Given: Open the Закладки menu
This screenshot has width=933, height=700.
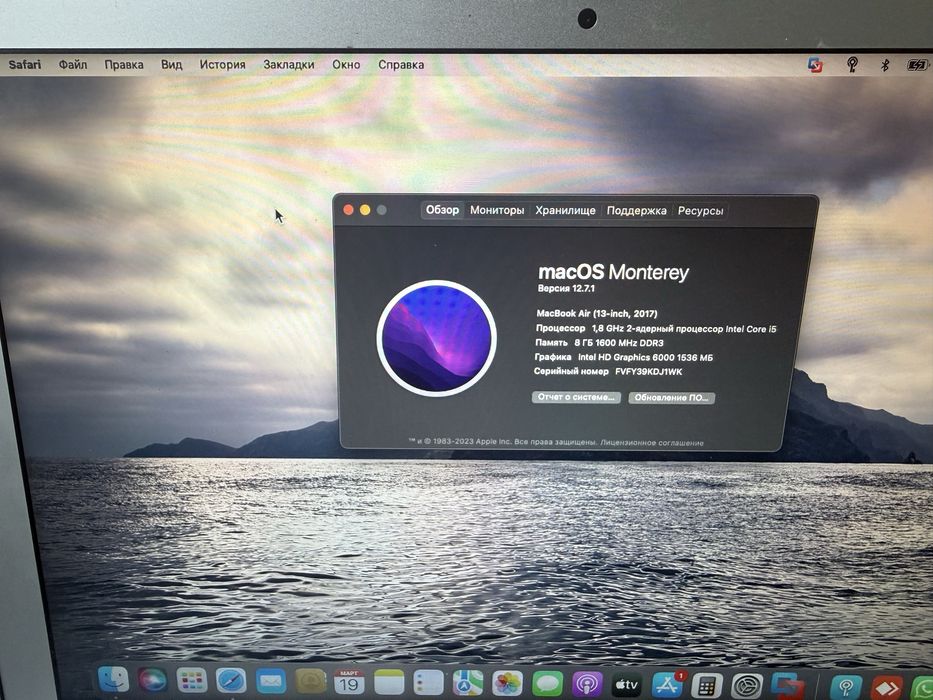Looking at the screenshot, I should pos(289,64).
